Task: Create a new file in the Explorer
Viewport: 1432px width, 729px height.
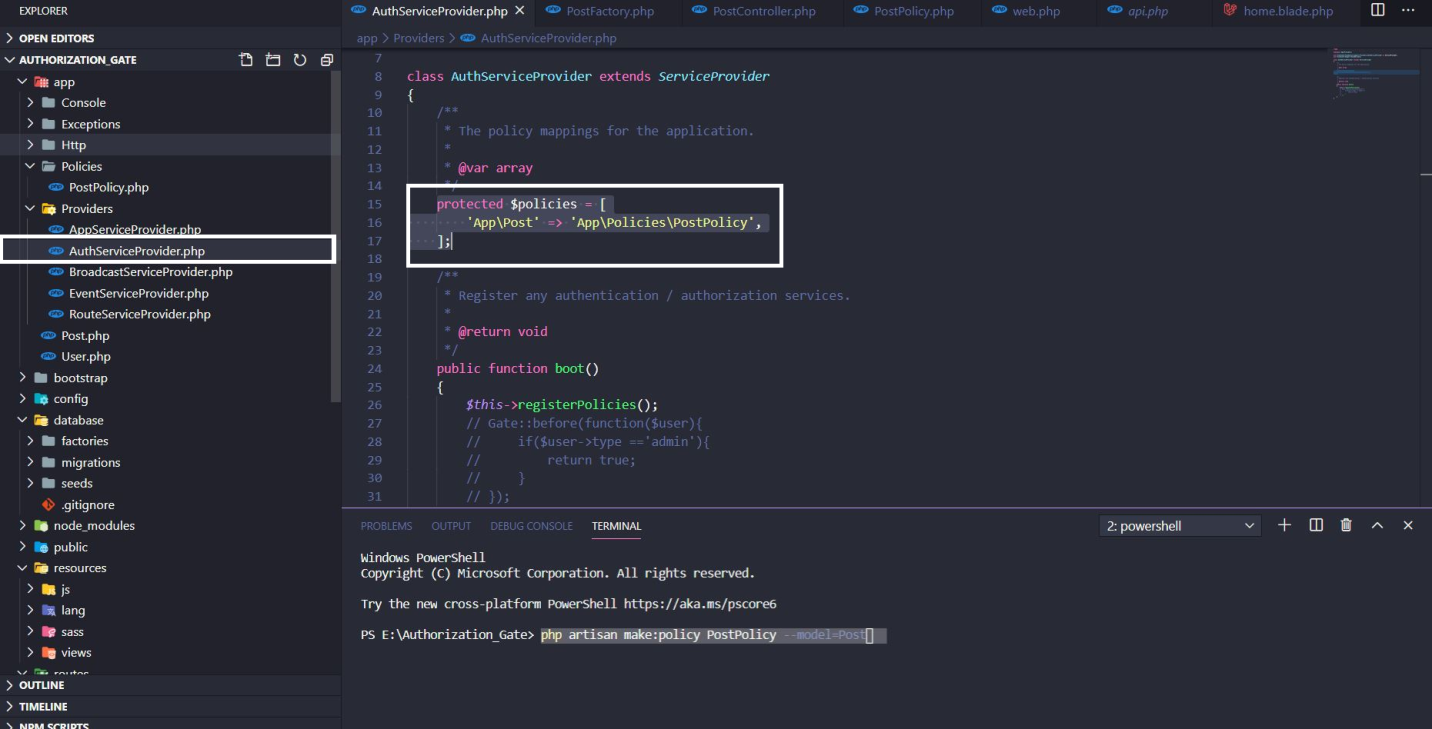Action: (x=245, y=59)
